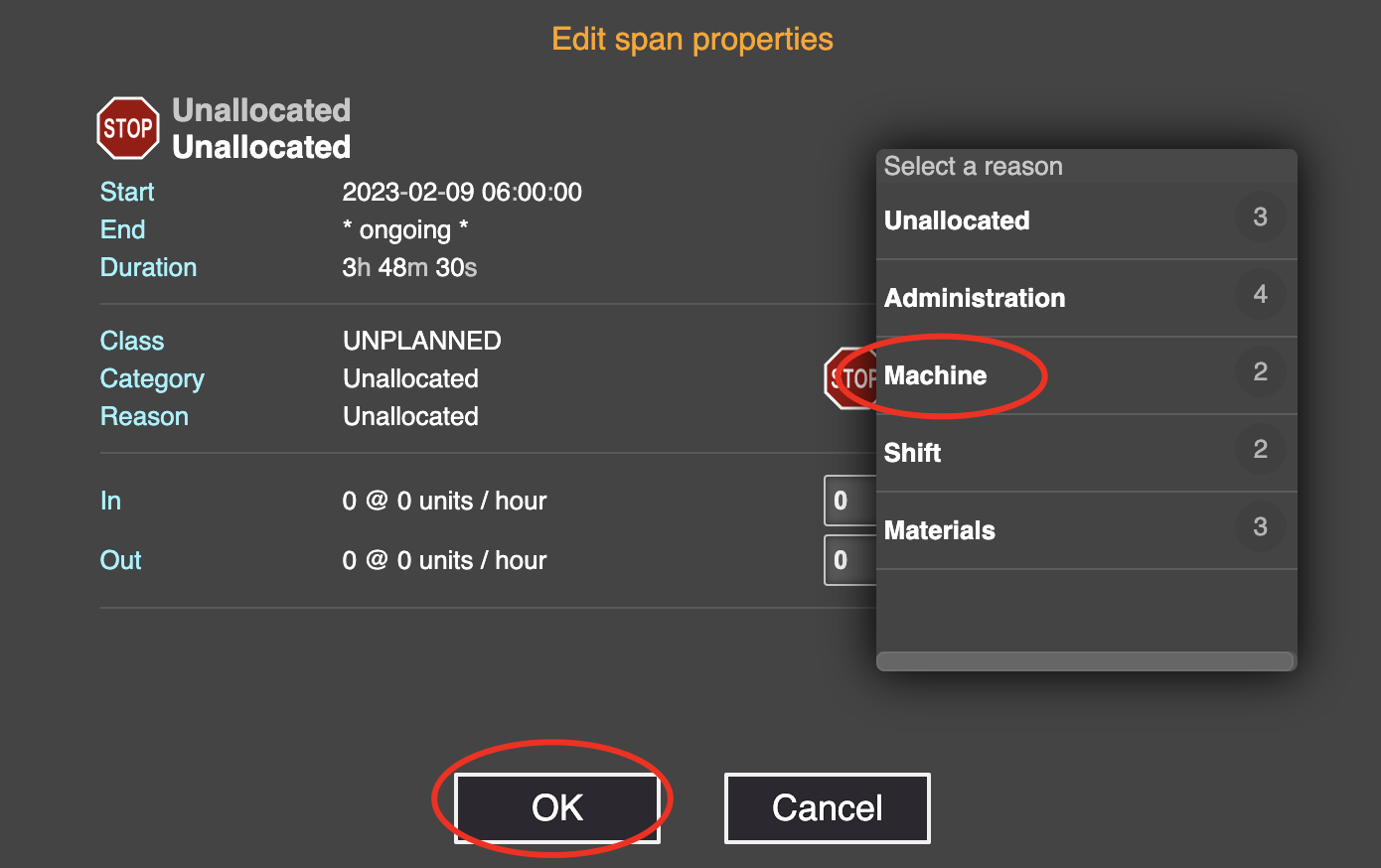The width and height of the screenshot is (1381, 868).
Task: Expand the Shift reason group
Action: click(1087, 453)
